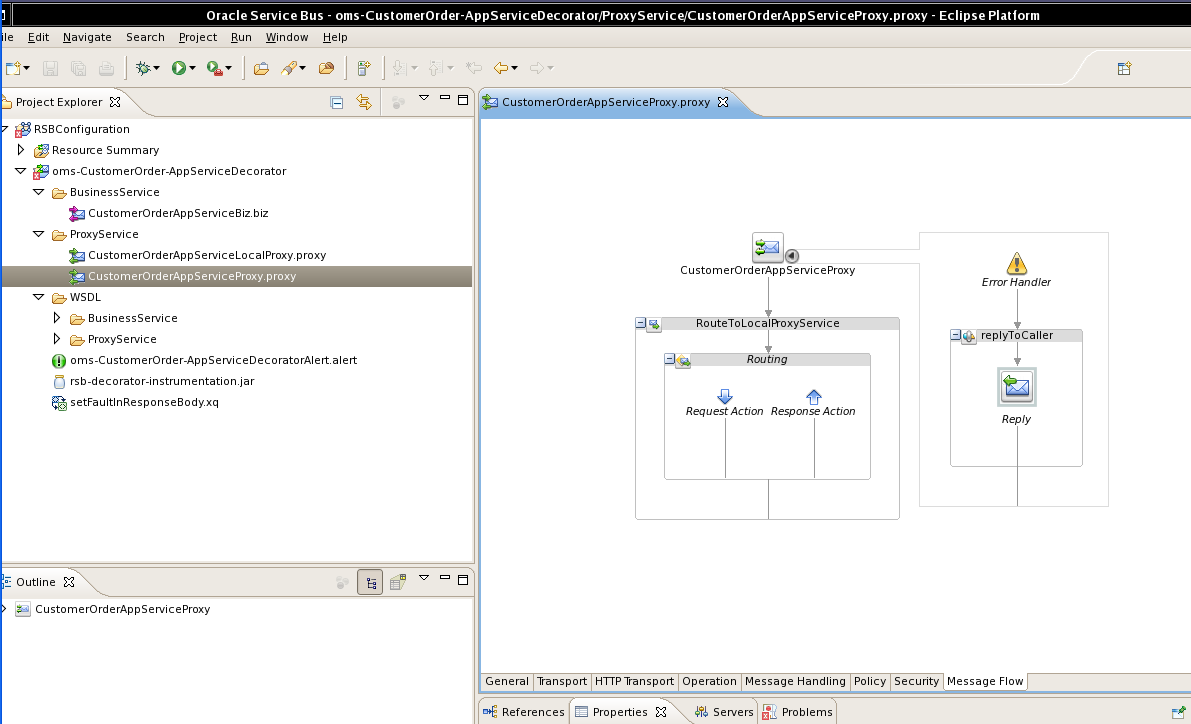Switch to the General tab
The height and width of the screenshot is (724, 1191).
click(x=507, y=681)
